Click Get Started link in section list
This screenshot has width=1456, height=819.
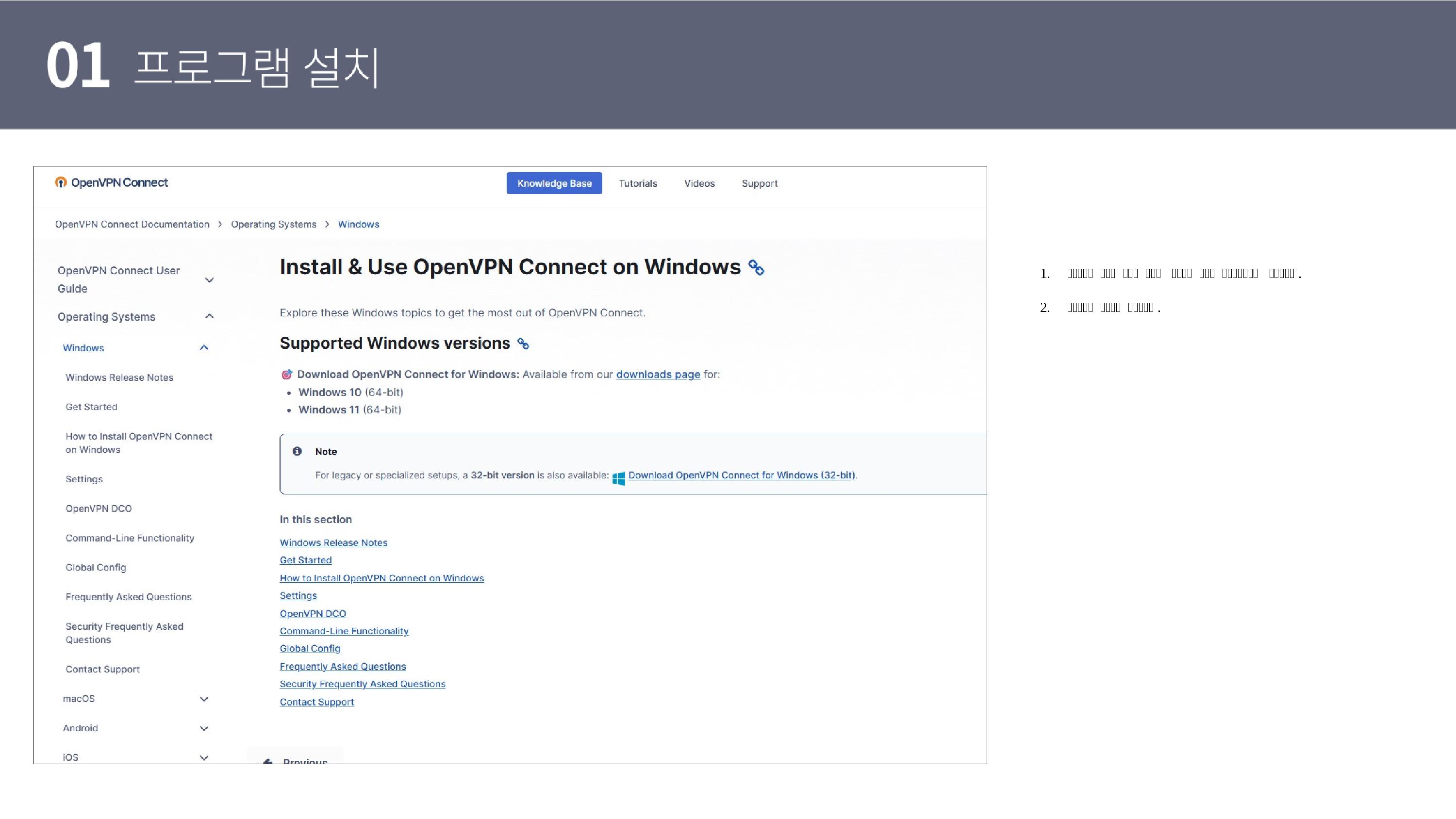pos(306,560)
